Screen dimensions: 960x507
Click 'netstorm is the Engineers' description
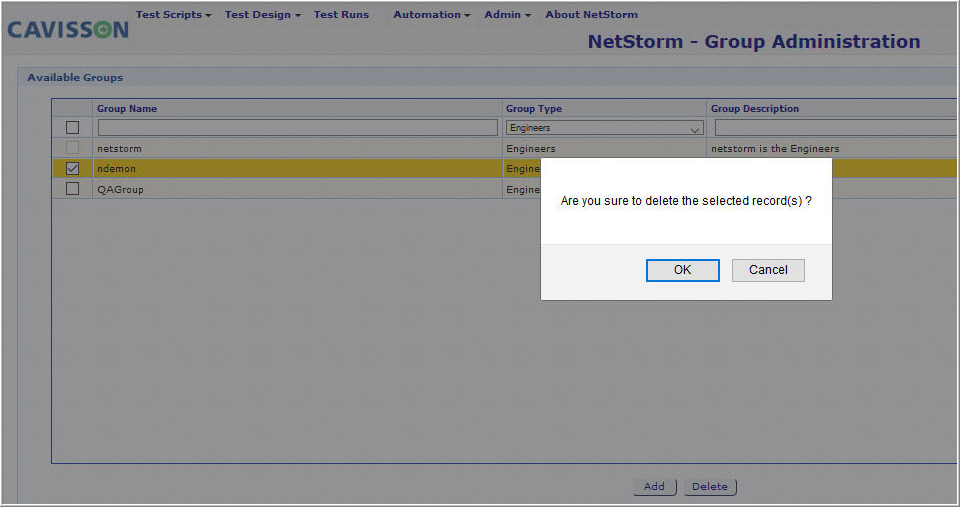point(774,149)
